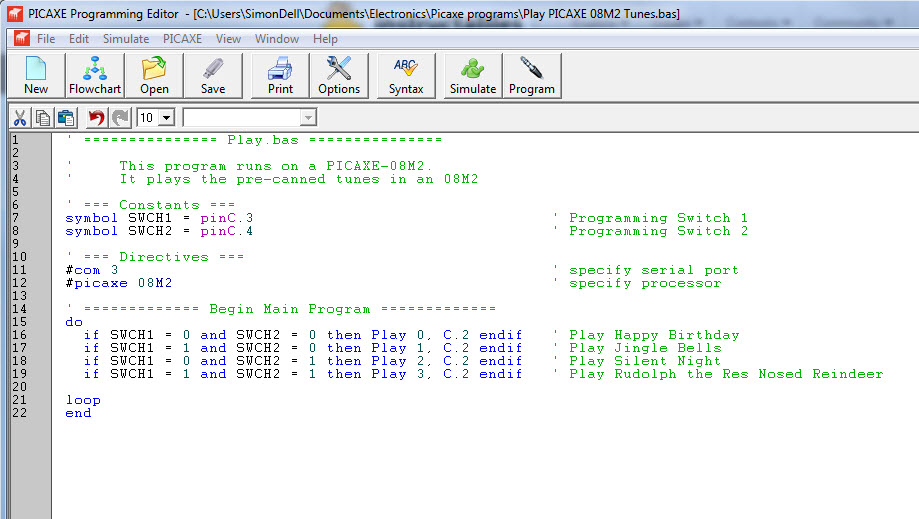919x519 pixels.
Task: Open the font size 10 dropdown arrow
Action: (167, 118)
